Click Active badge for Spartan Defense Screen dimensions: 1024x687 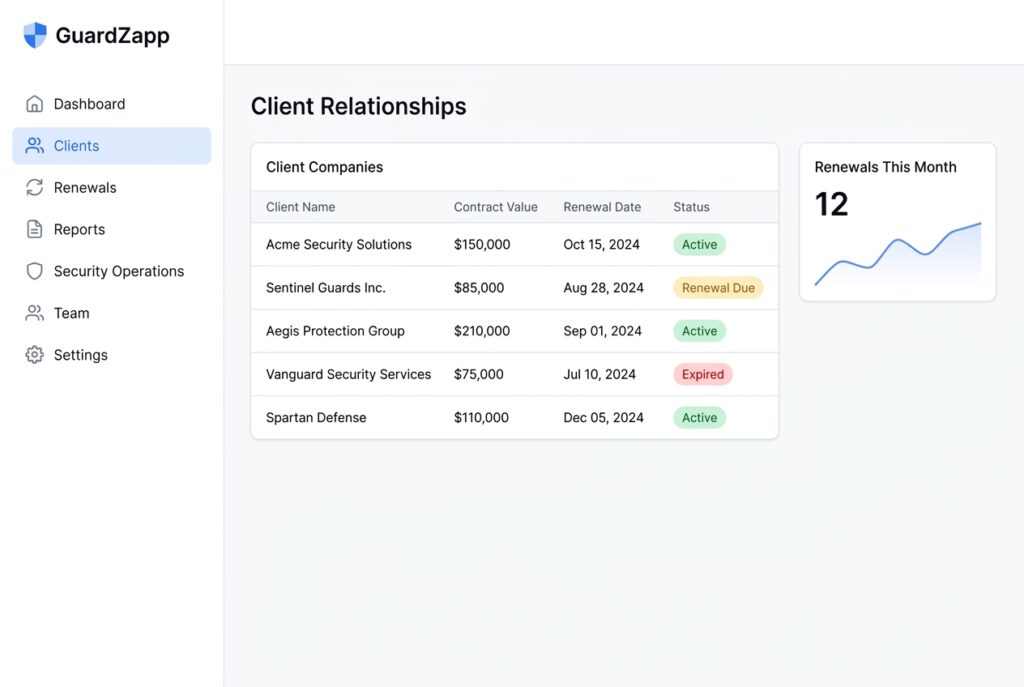tap(699, 417)
